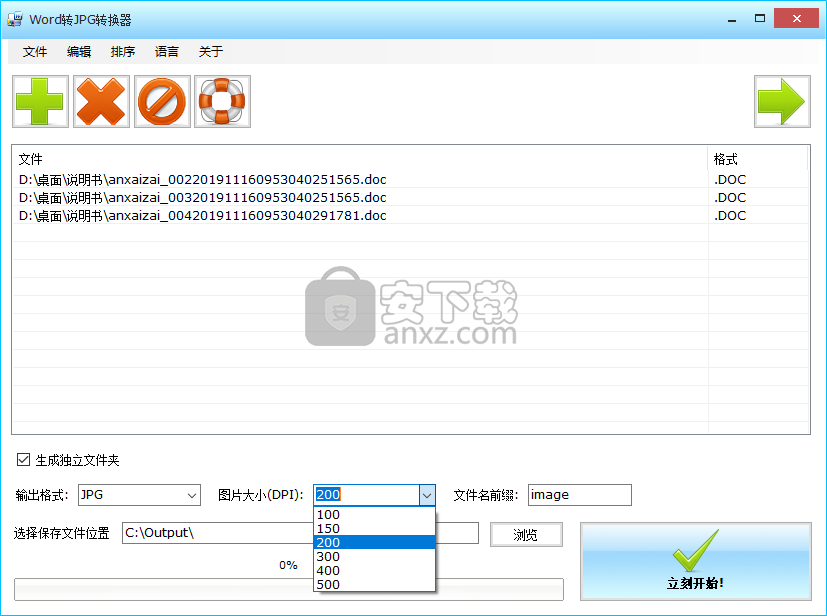Minimize the Word转JPG转换器 window
This screenshot has height=616, width=827.
pyautogui.click(x=732, y=19)
